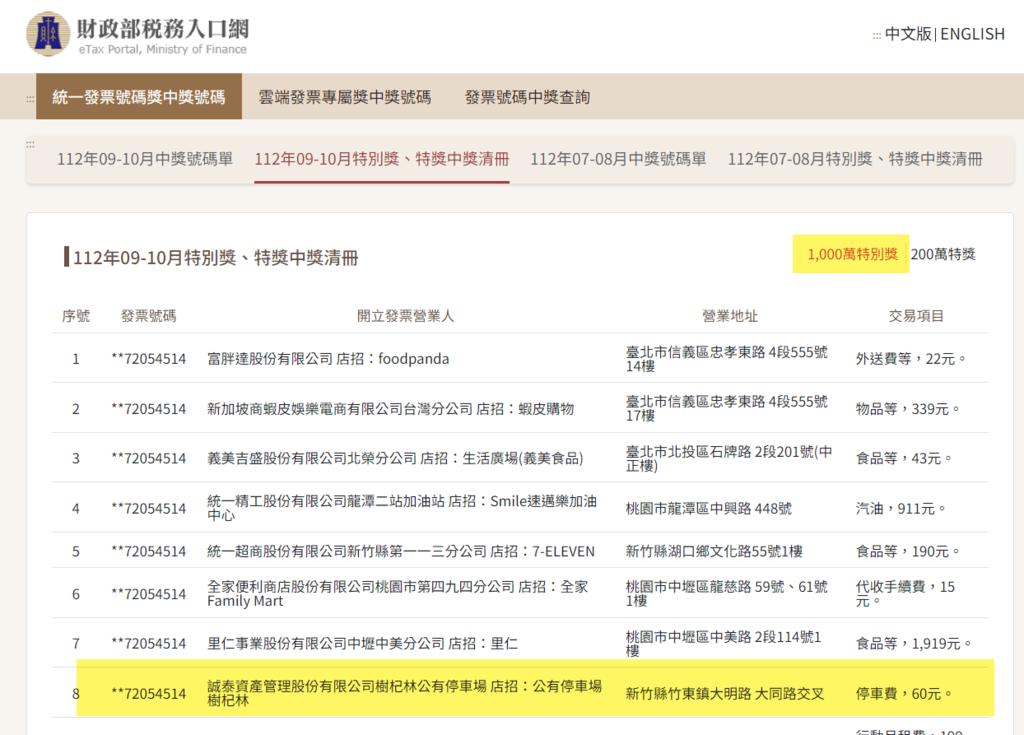The height and width of the screenshot is (735, 1024).
Task: Select the 蝦皮購物 vendor cell
Action: (x=391, y=409)
